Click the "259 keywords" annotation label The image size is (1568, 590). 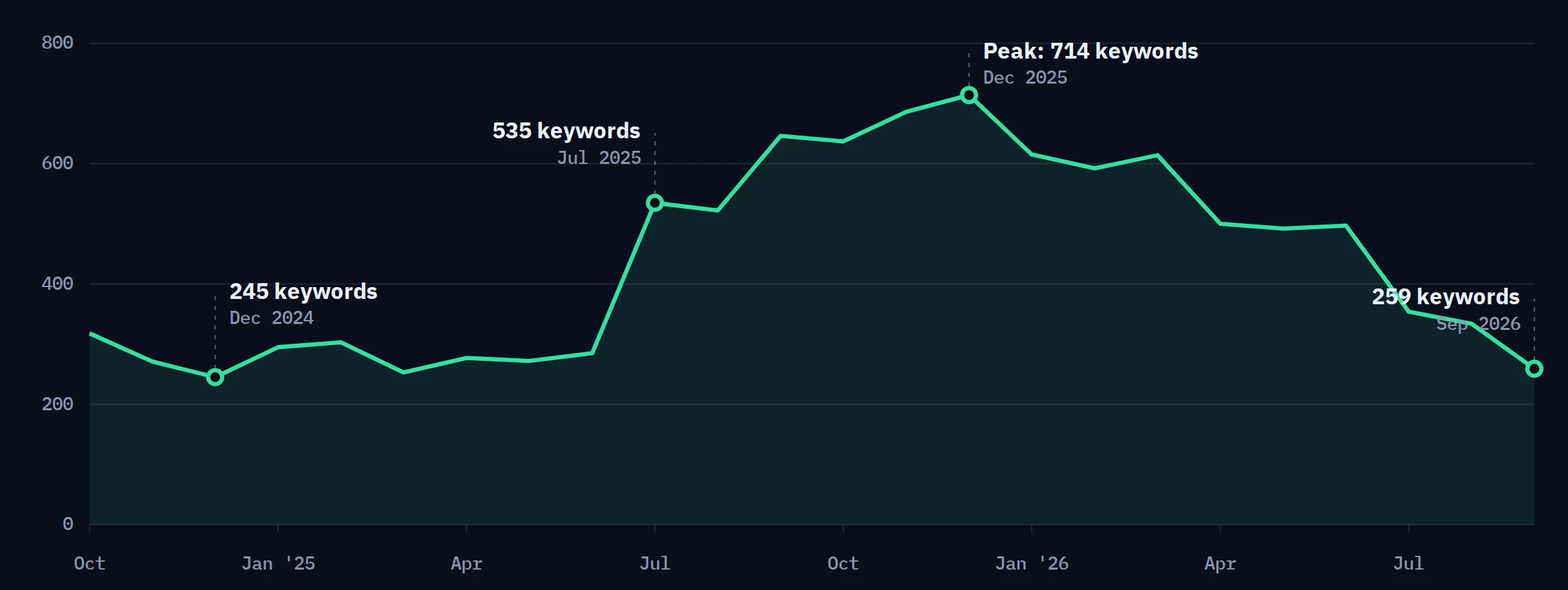pos(1446,297)
